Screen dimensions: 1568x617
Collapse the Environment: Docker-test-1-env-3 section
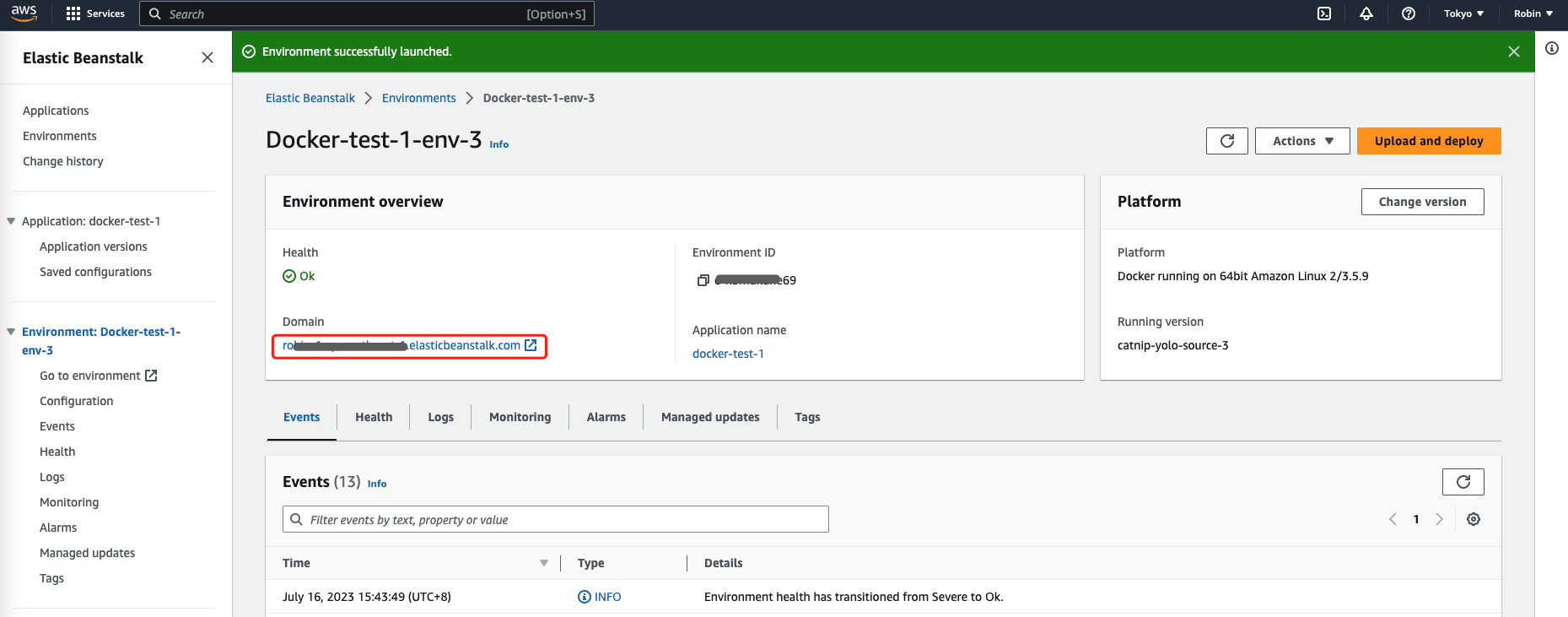click(x=11, y=332)
